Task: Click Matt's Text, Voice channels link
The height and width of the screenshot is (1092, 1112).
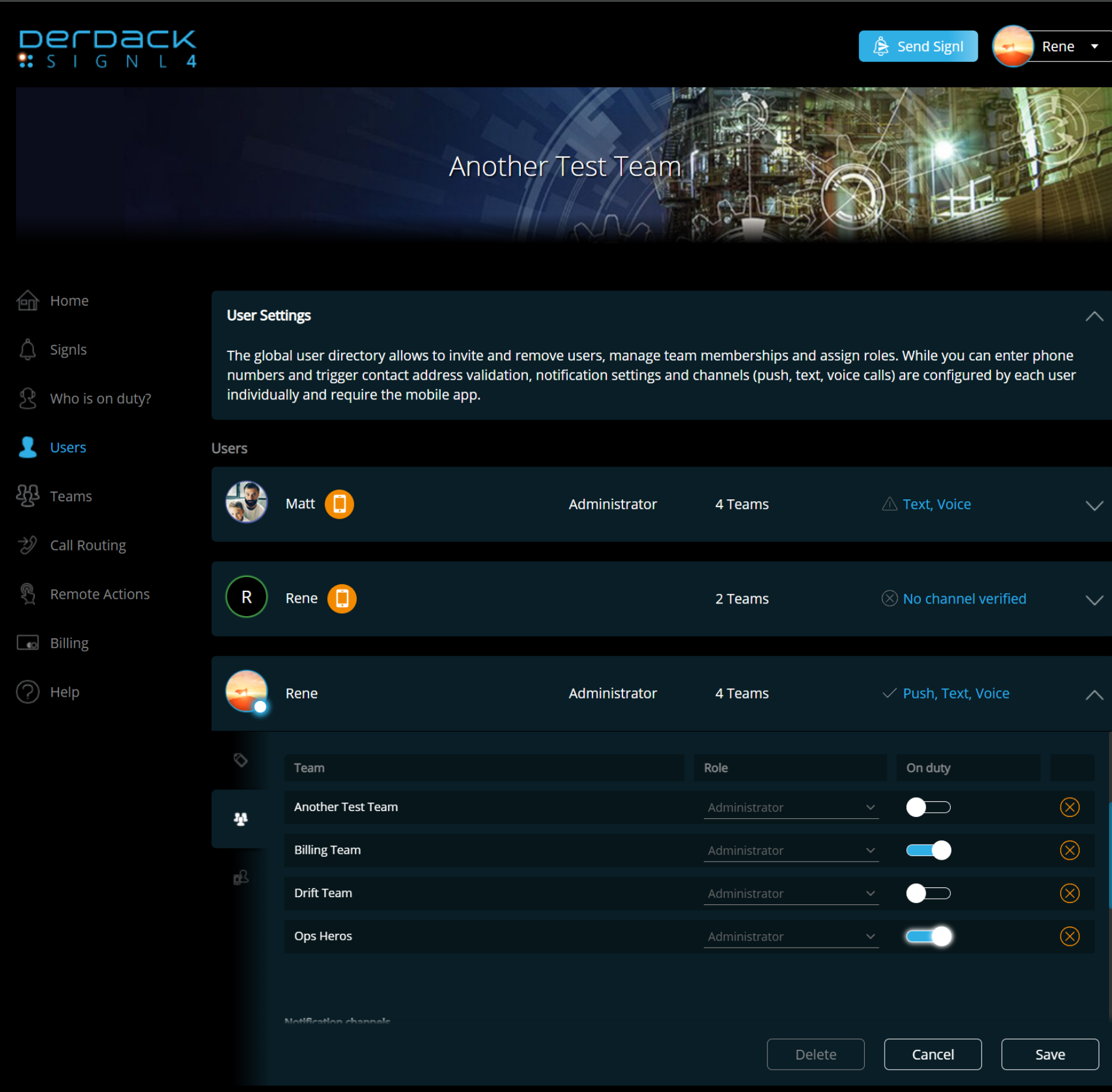Action: click(936, 504)
